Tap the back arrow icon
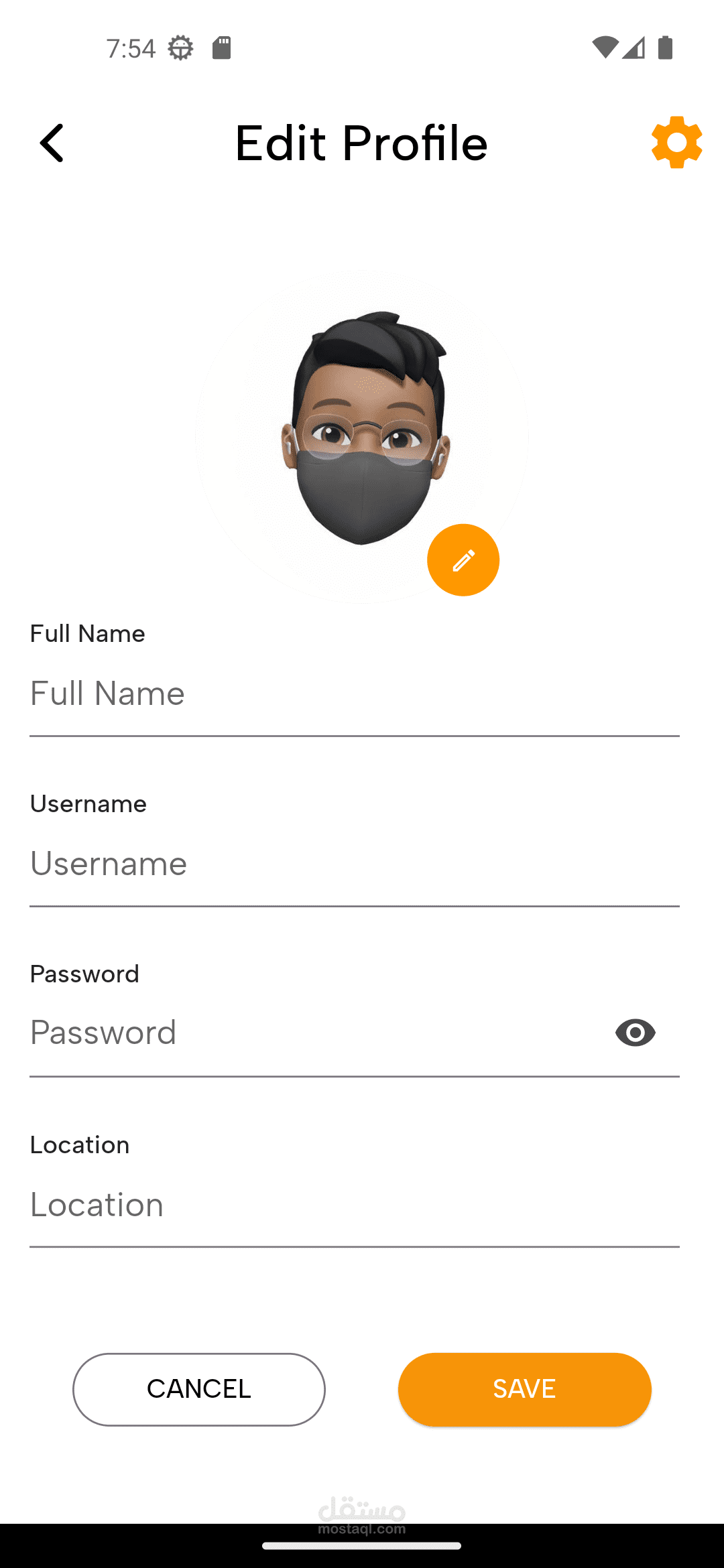 (52, 143)
